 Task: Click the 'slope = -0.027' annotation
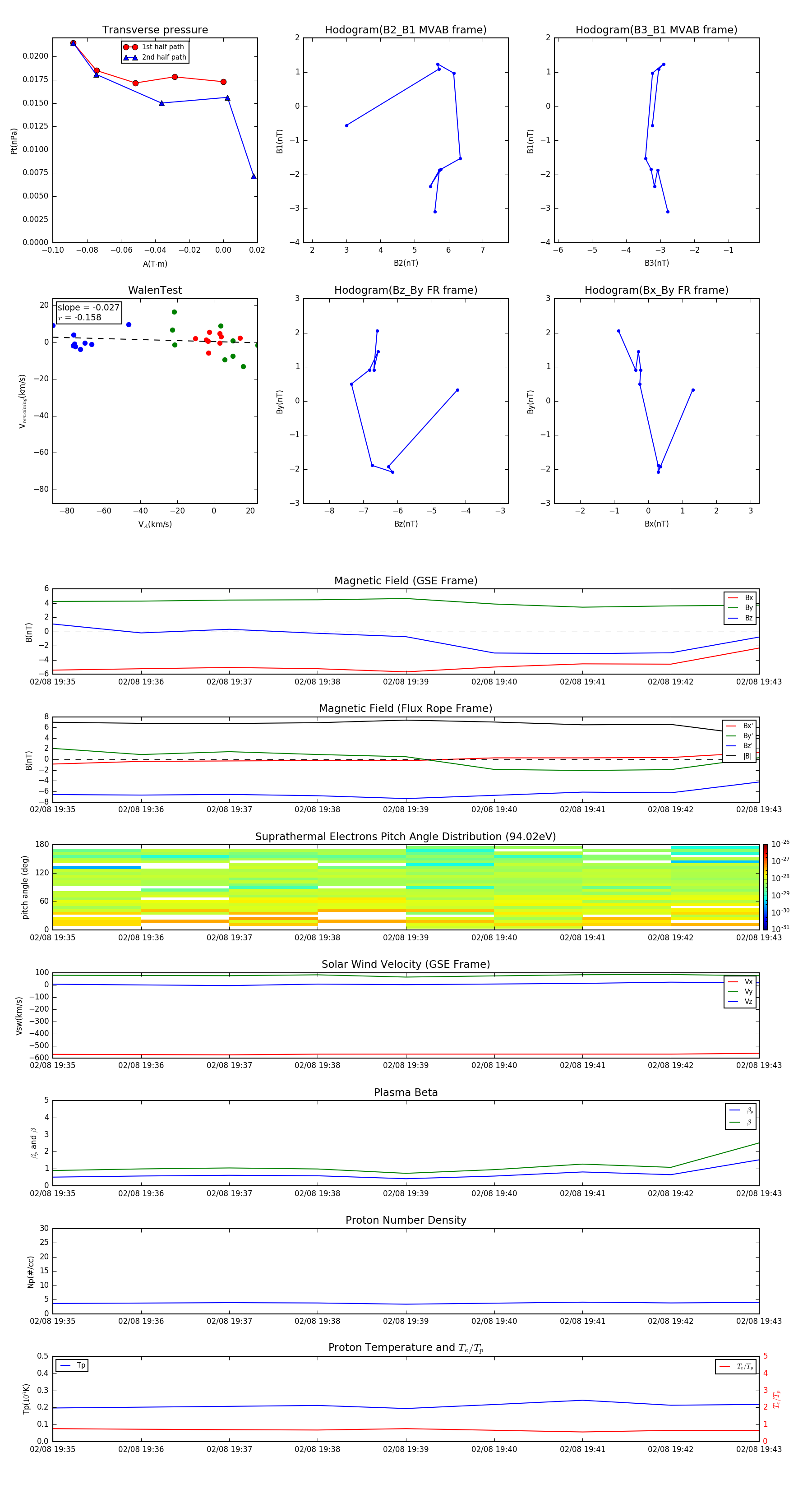88,308
